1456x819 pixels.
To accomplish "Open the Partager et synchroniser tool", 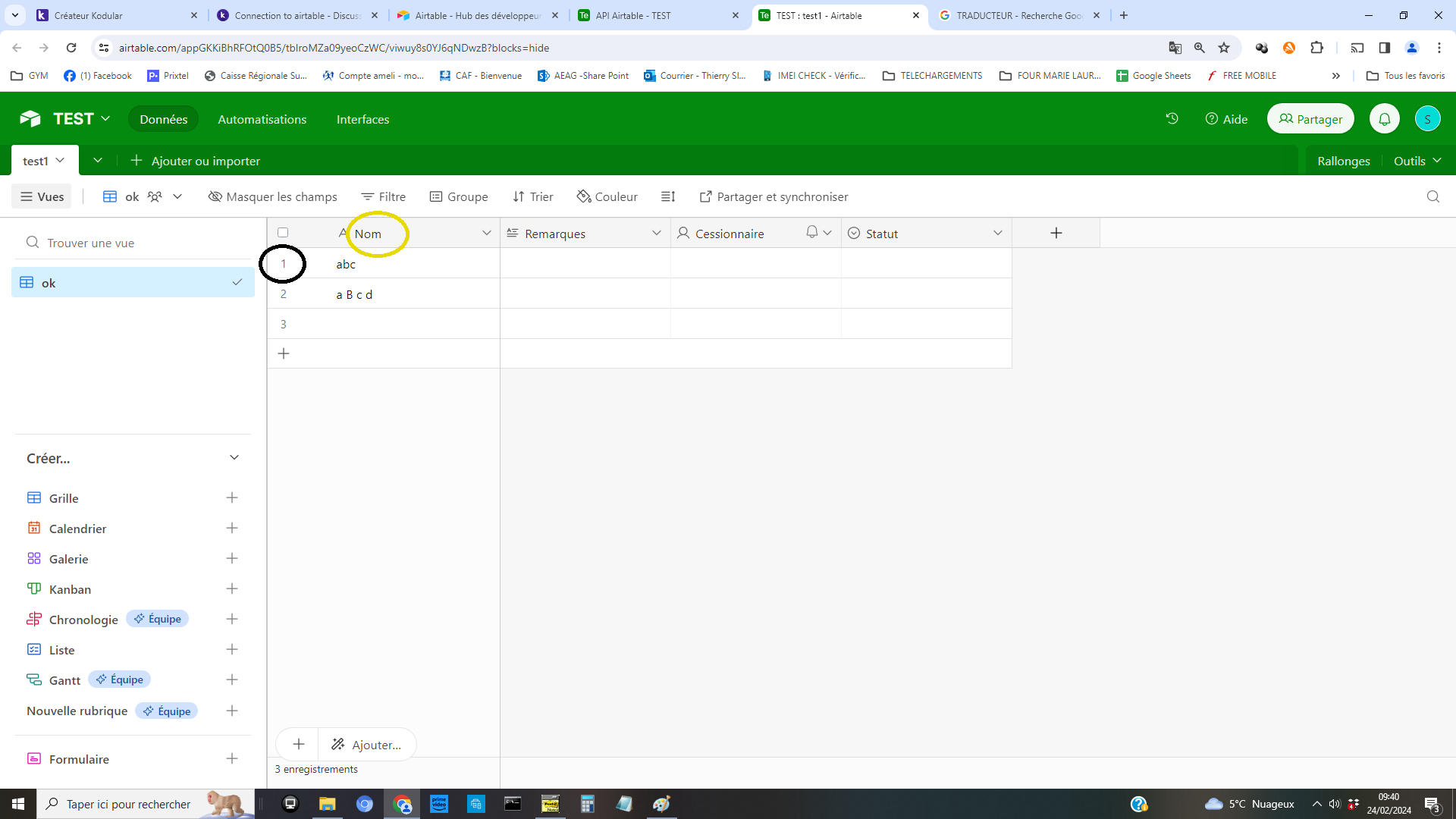I will [x=774, y=196].
